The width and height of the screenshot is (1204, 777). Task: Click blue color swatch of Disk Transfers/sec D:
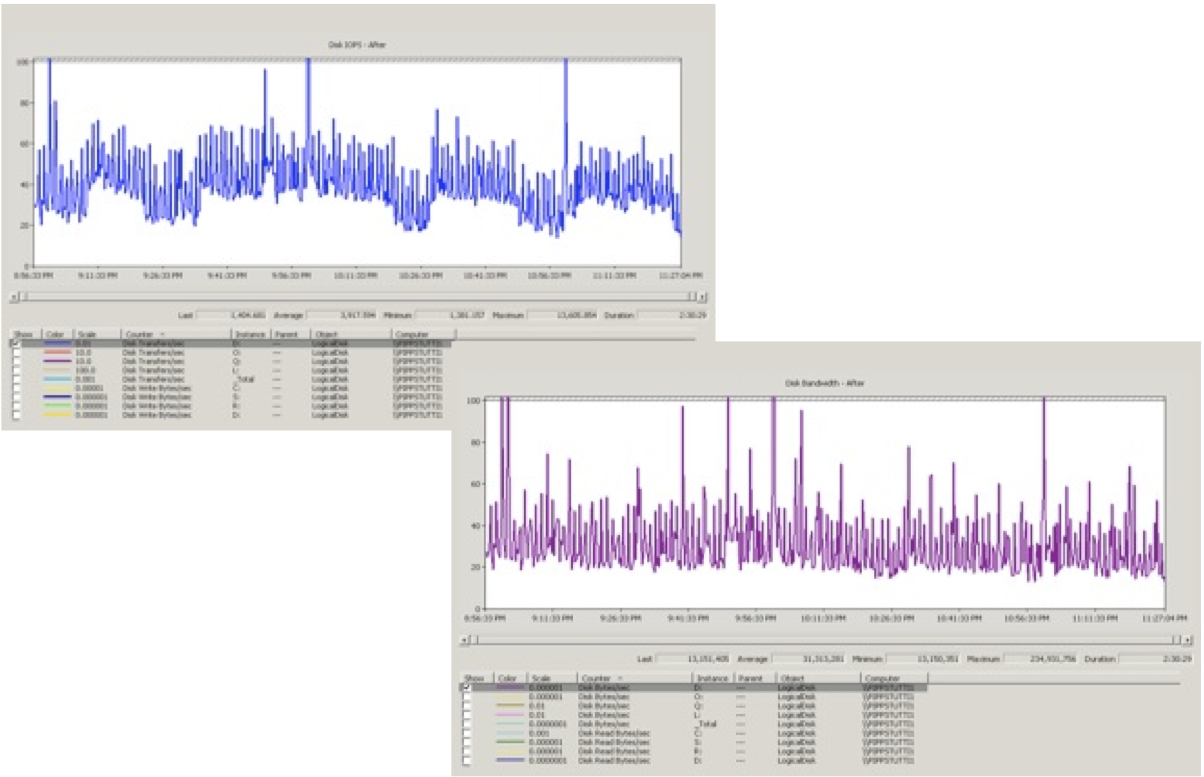coord(58,344)
